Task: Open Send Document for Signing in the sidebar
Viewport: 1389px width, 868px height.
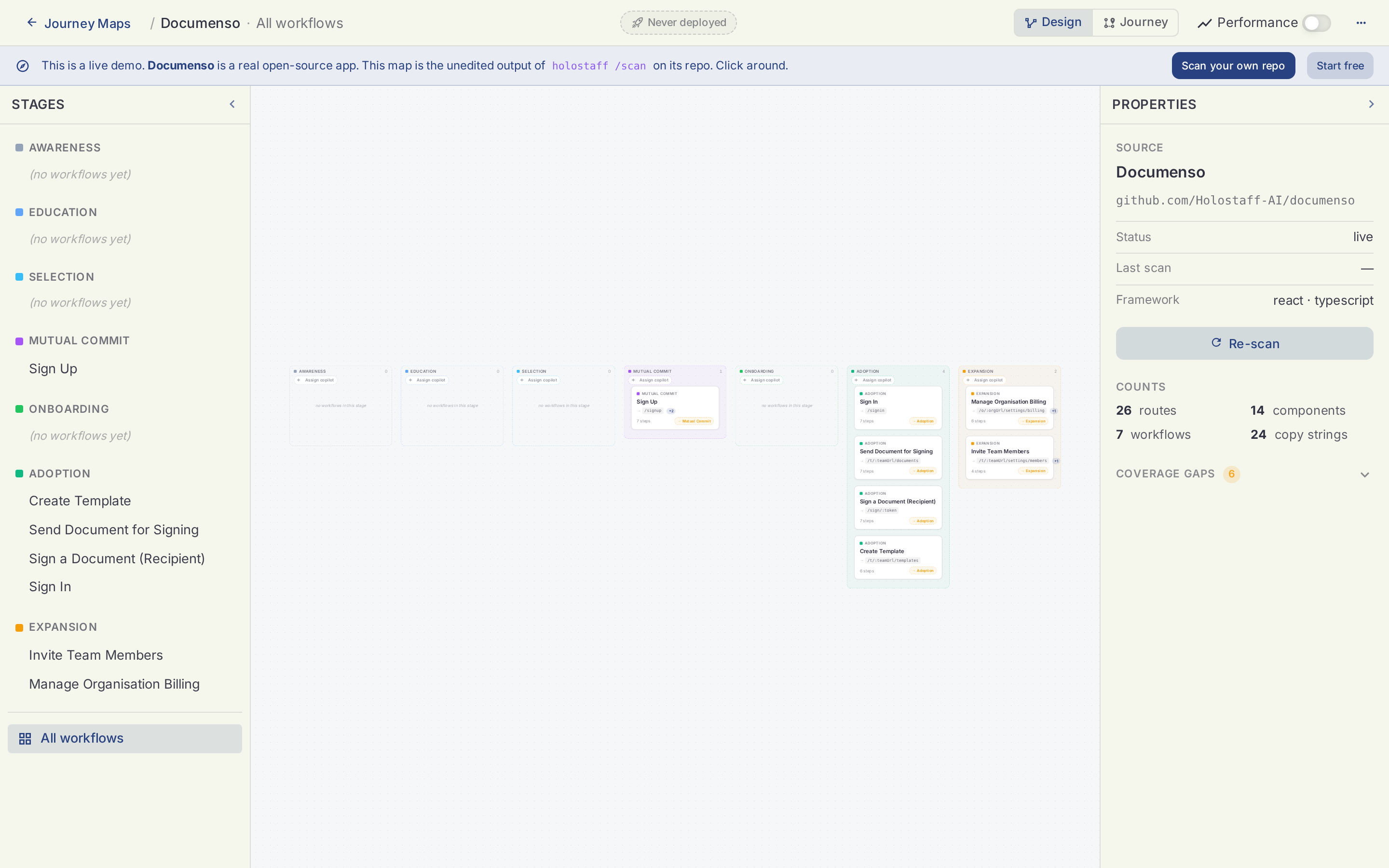Action: pos(114,530)
